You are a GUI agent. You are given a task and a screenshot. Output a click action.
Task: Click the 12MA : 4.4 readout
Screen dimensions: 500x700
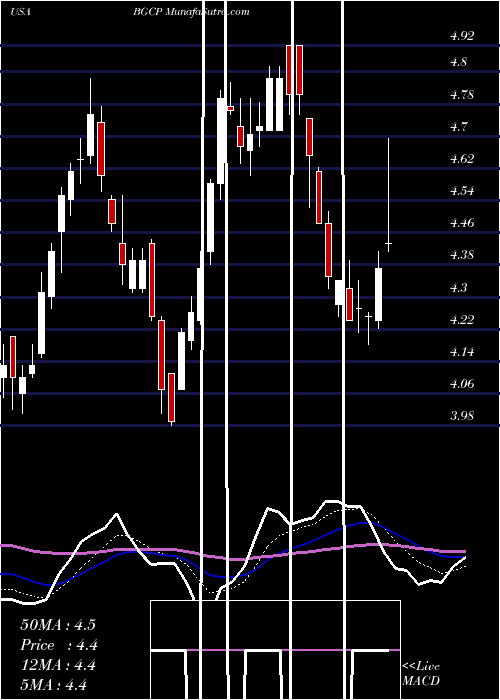[58, 665]
